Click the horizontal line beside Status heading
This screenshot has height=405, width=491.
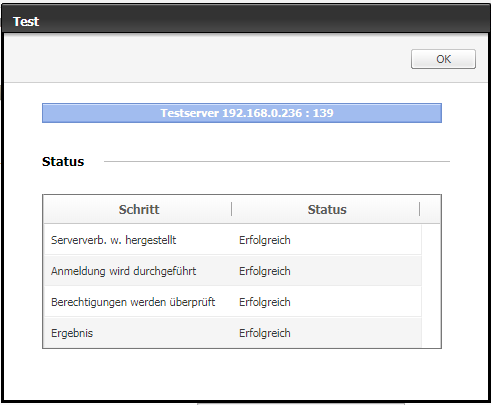[x=277, y=162]
